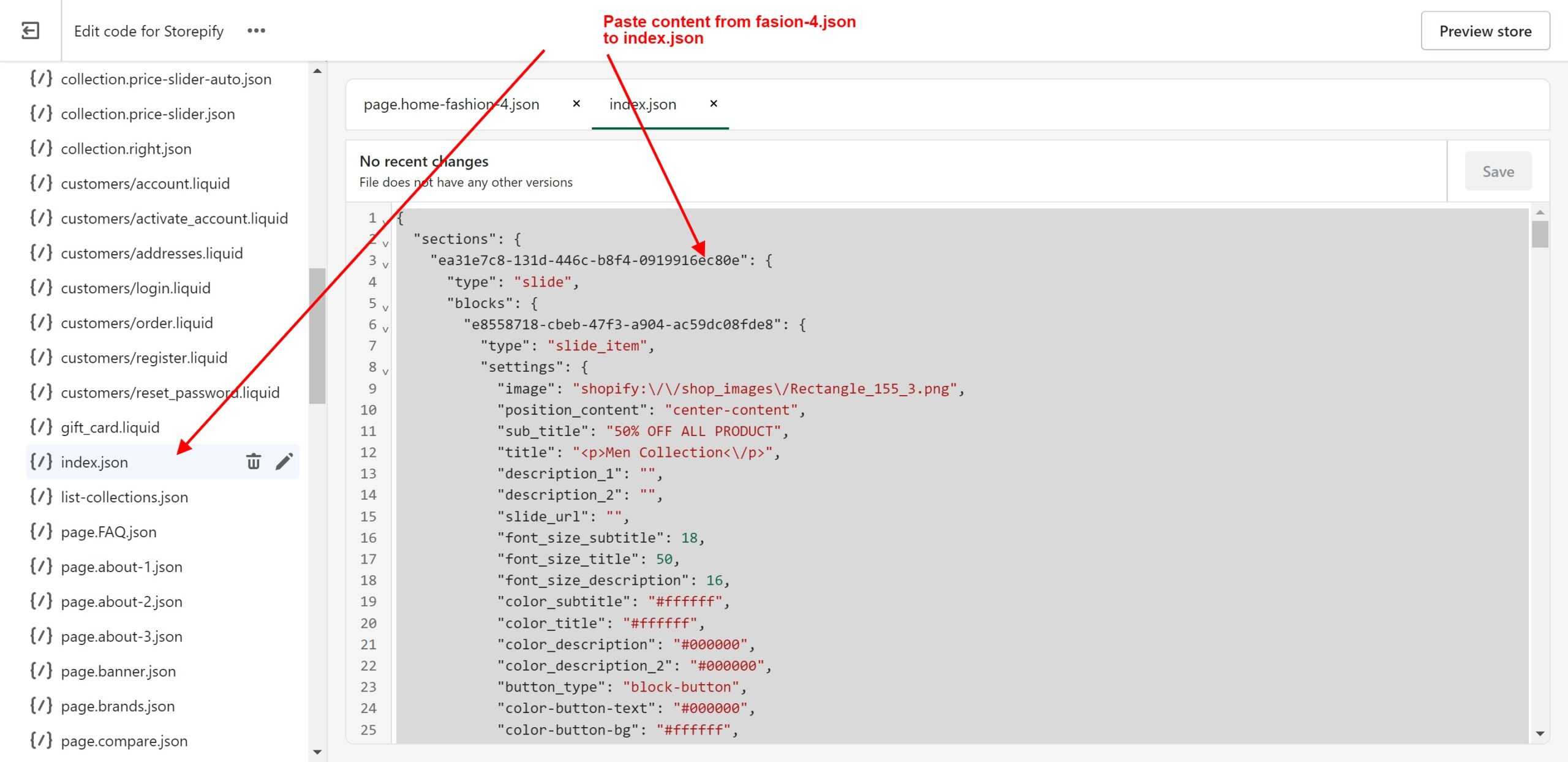Open customers/activate_account.liquid file
Image resolution: width=1568 pixels, height=762 pixels.
coord(174,219)
